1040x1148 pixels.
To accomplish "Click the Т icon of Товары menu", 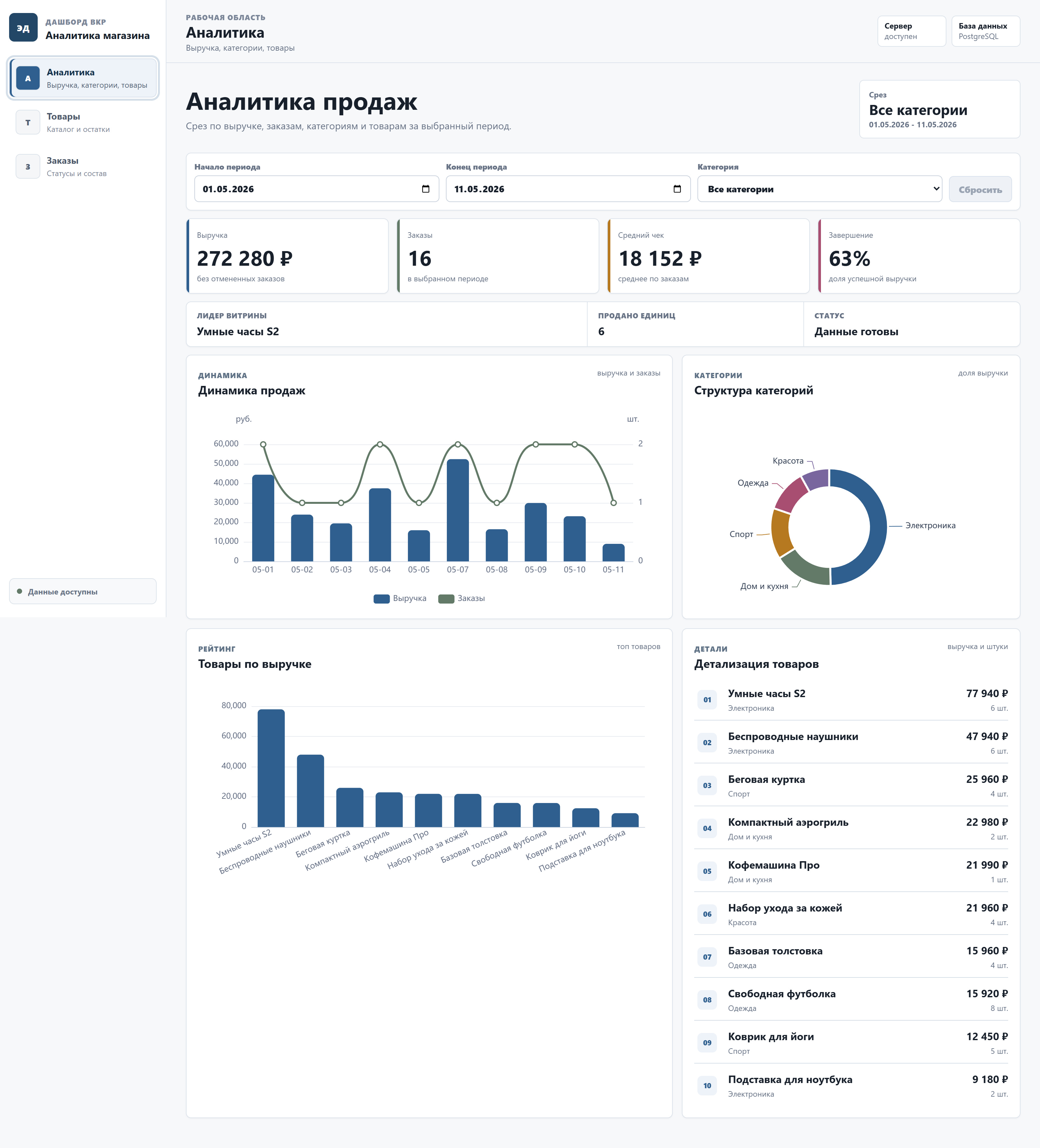I will [28, 122].
